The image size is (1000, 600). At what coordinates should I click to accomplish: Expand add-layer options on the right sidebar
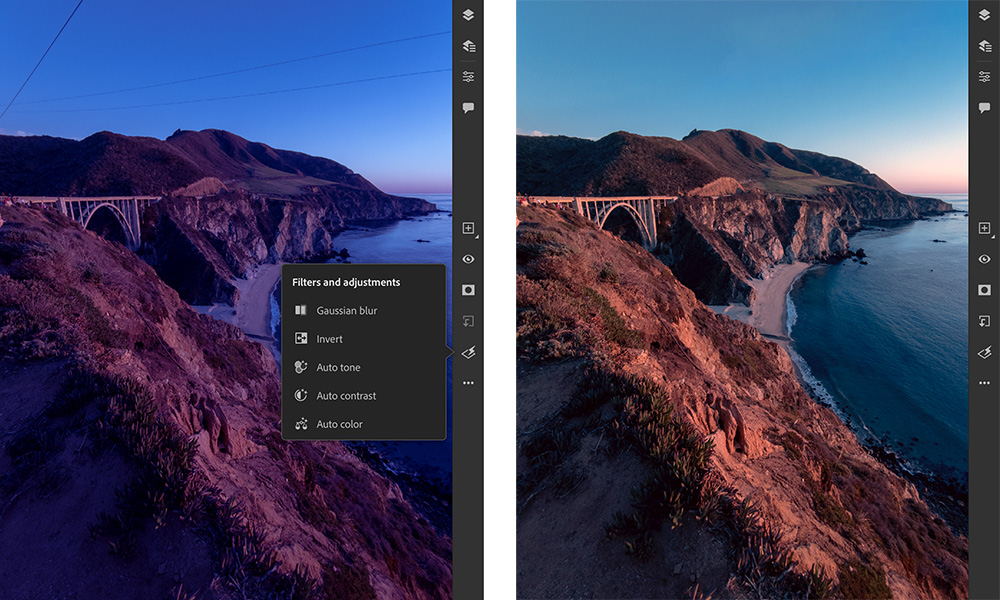click(x=993, y=237)
